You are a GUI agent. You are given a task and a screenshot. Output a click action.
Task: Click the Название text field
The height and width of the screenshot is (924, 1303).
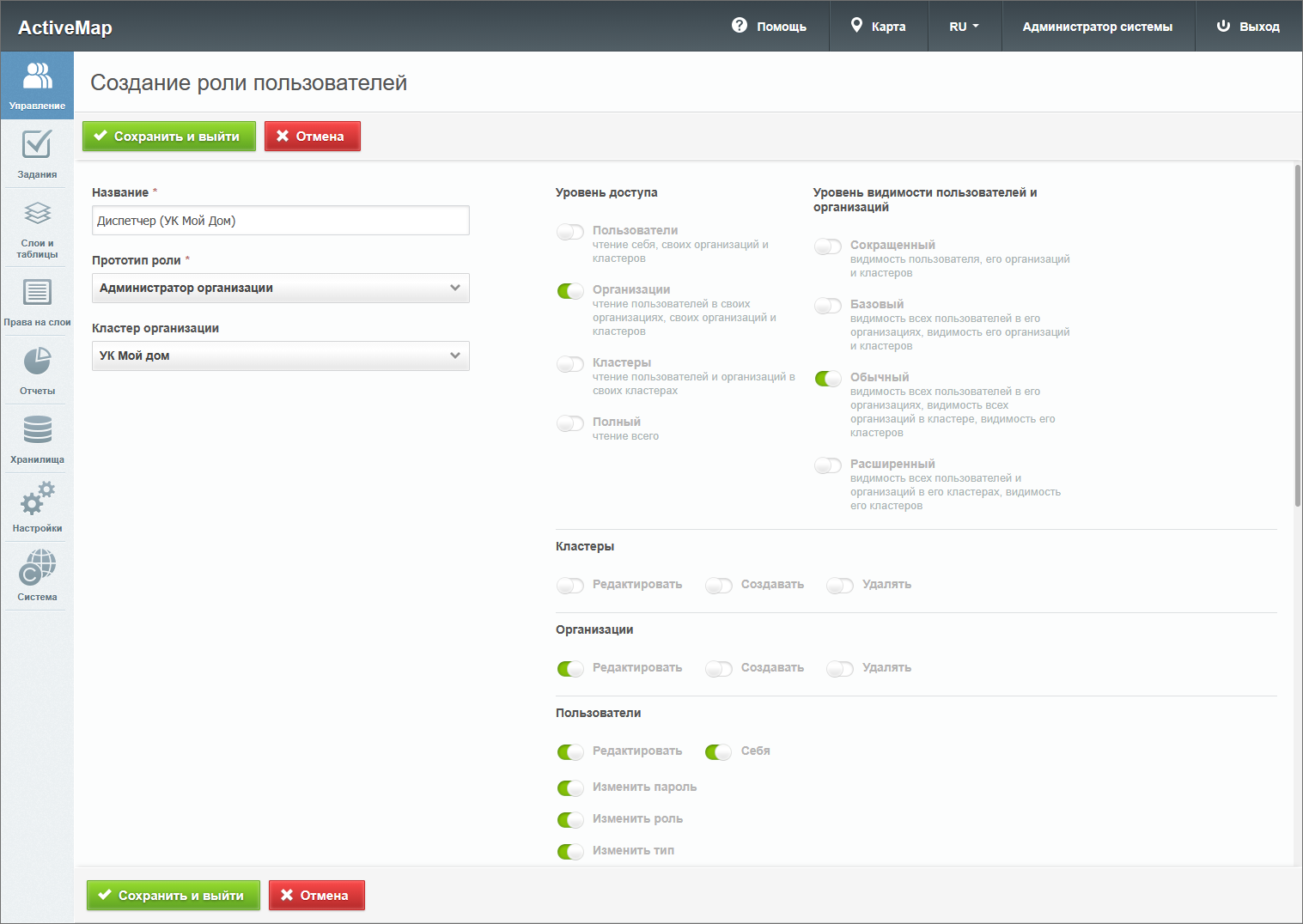pos(280,221)
